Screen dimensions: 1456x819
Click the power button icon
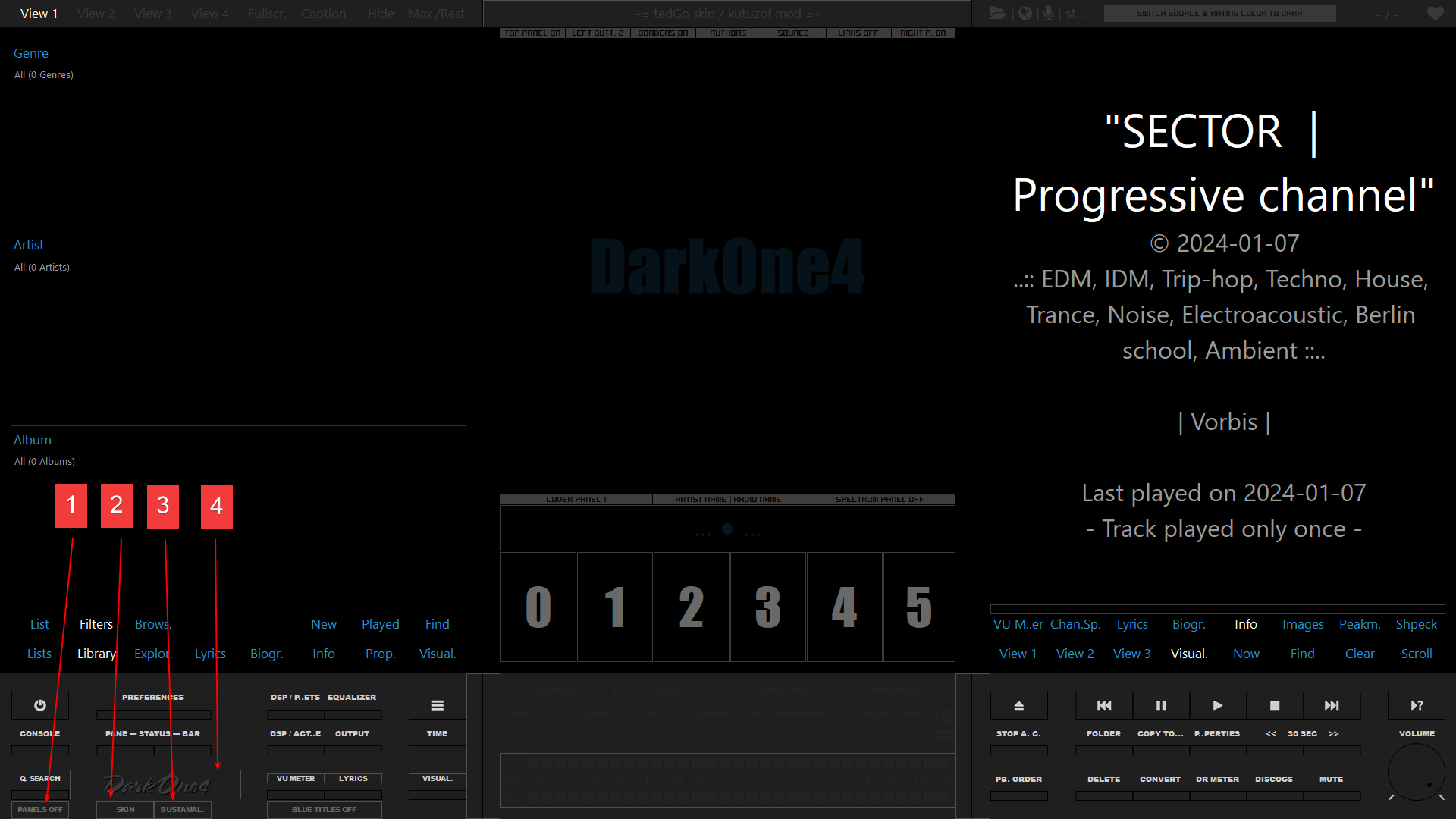pyautogui.click(x=40, y=705)
